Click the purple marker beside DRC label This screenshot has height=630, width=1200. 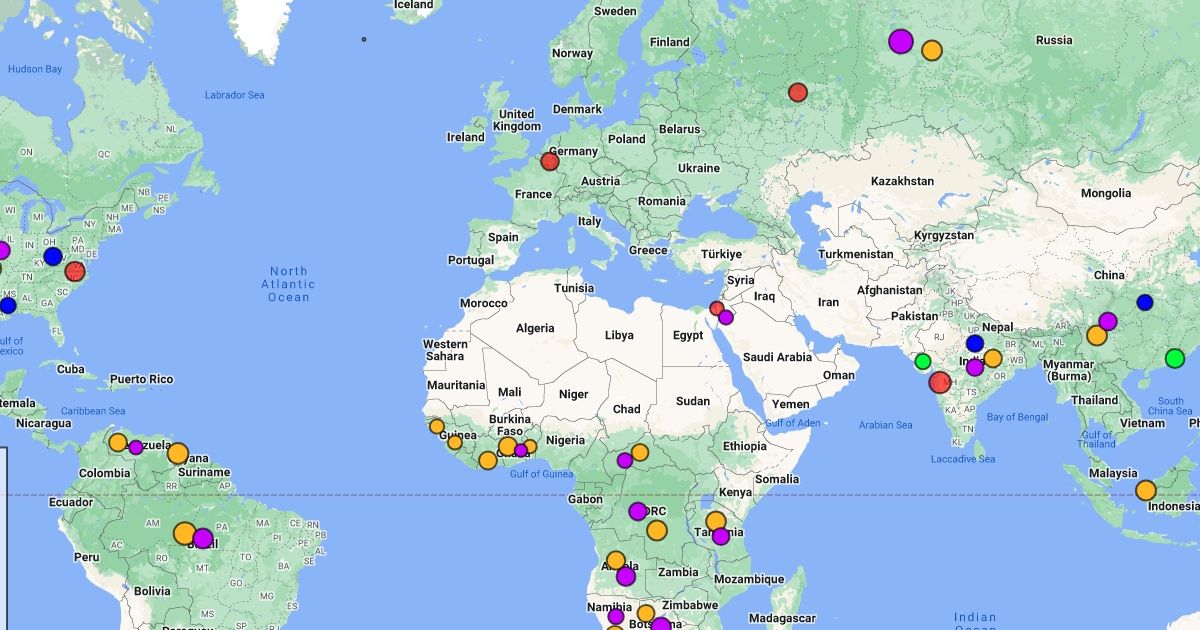pos(638,511)
